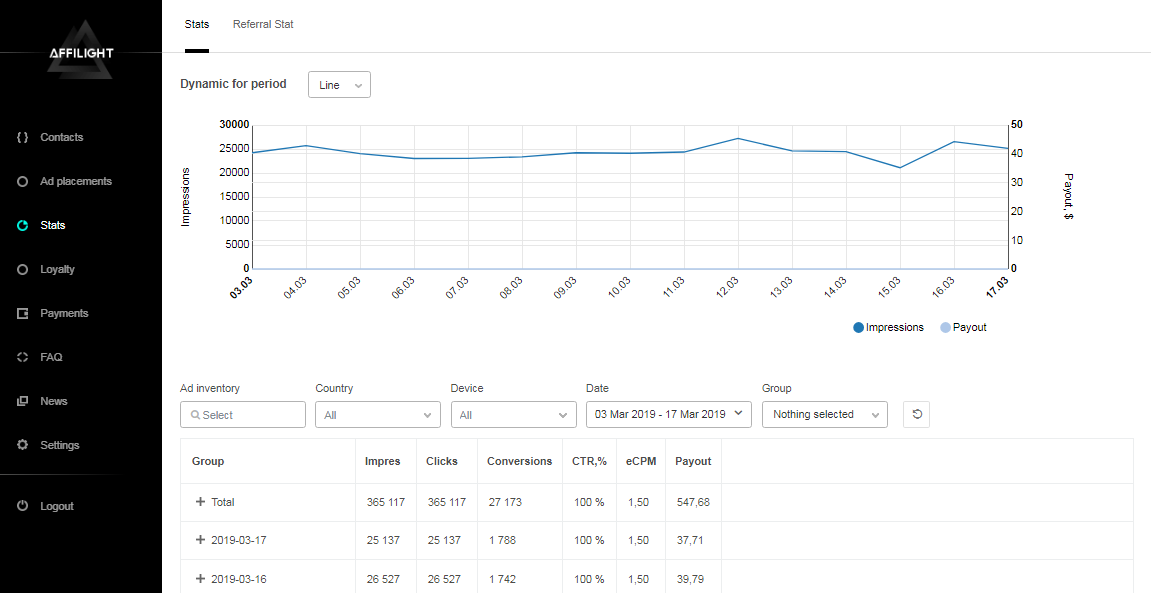Image resolution: width=1151 pixels, height=593 pixels.
Task: Select the Stats tab
Action: (x=197, y=24)
